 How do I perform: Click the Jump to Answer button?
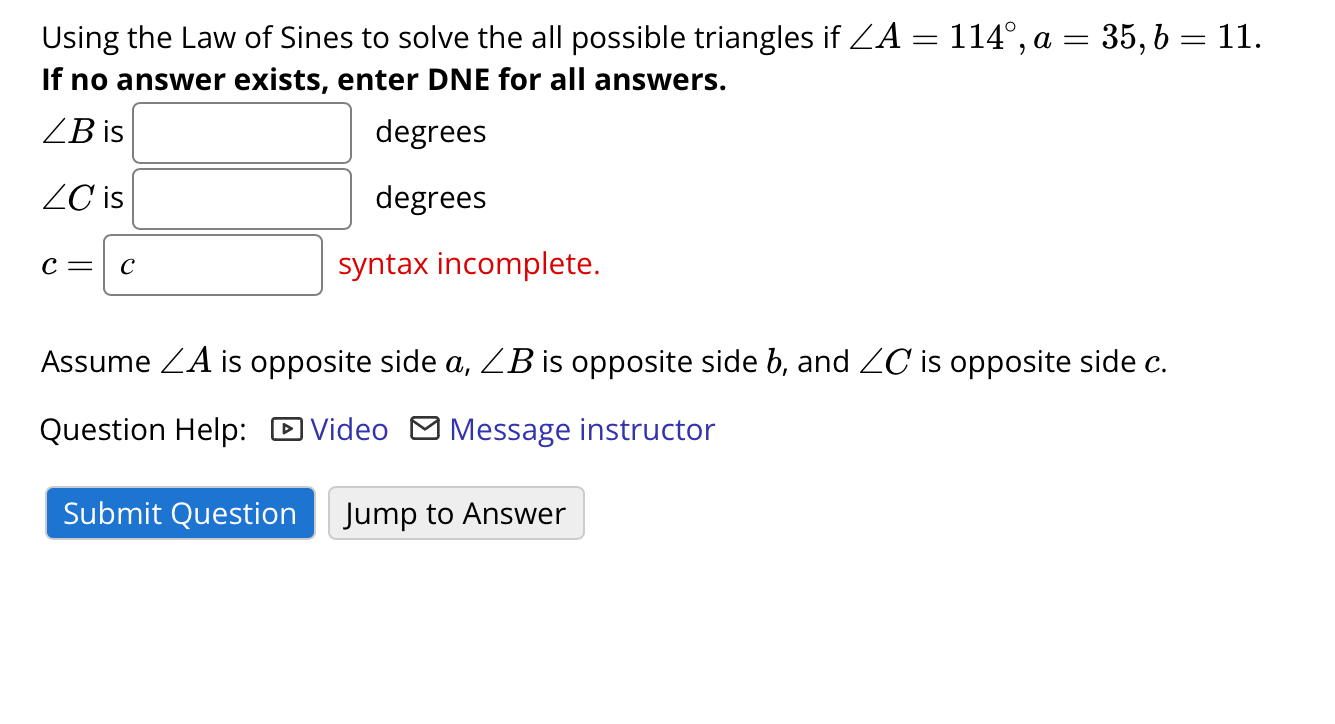(x=456, y=513)
